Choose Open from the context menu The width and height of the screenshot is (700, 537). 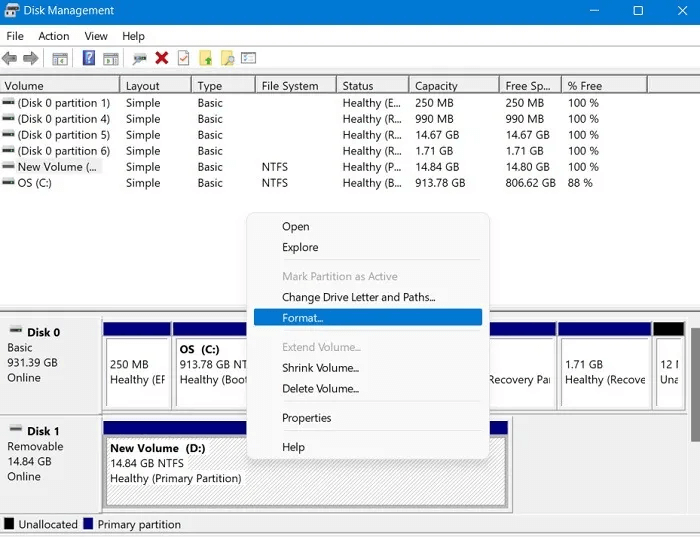368,226
